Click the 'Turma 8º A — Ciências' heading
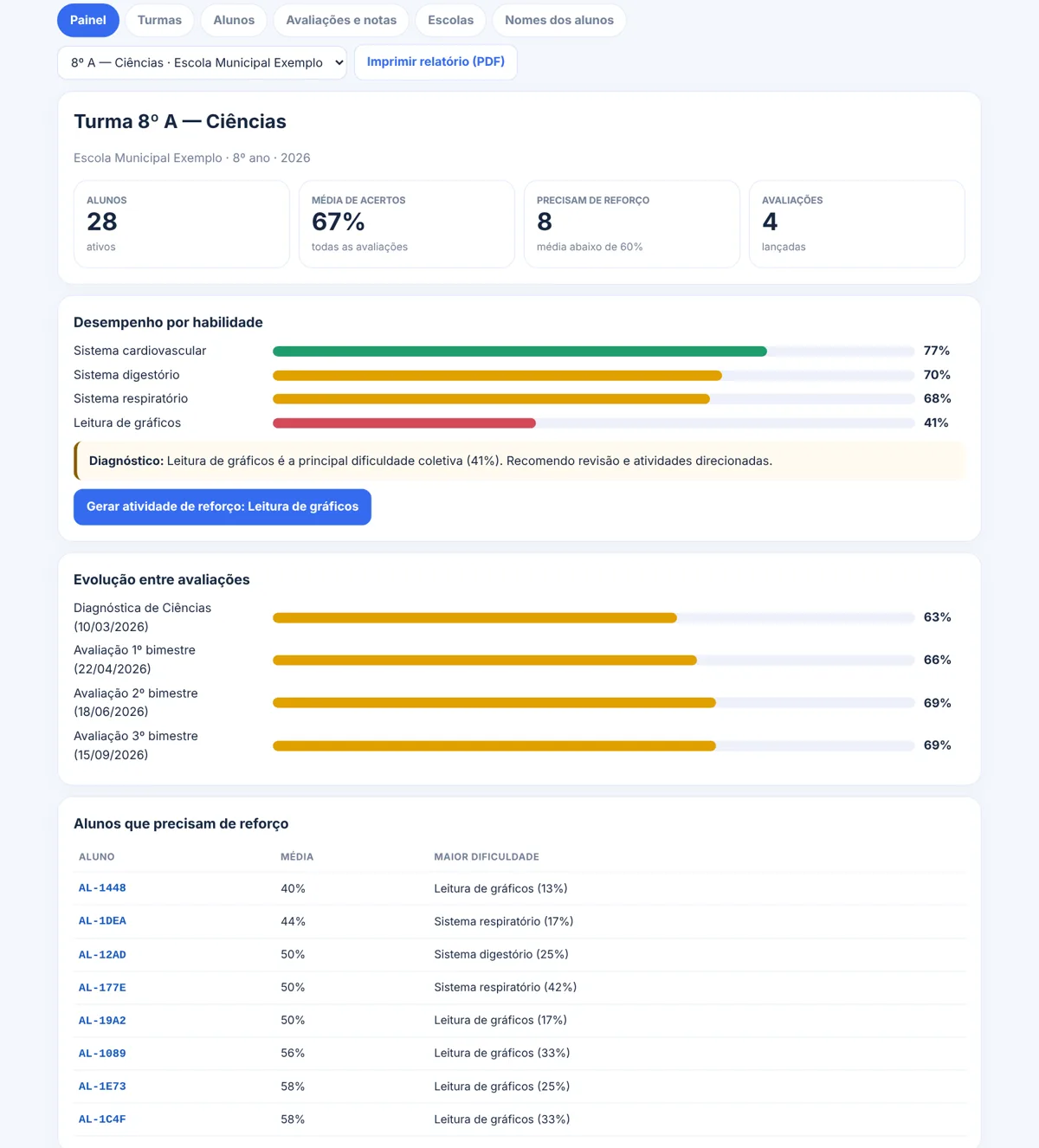The width and height of the screenshot is (1039, 1148). coord(180,121)
